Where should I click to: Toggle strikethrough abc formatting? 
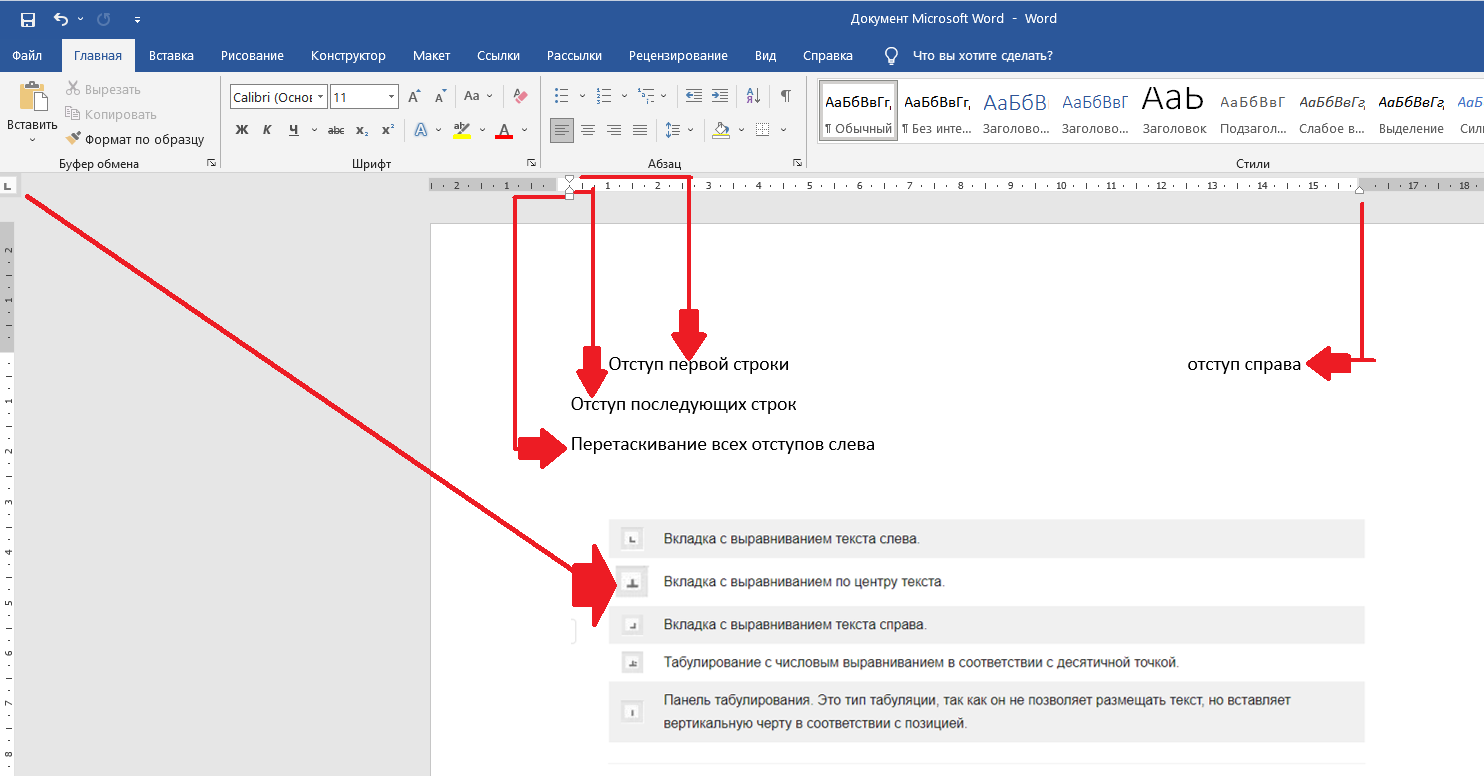[x=336, y=130]
